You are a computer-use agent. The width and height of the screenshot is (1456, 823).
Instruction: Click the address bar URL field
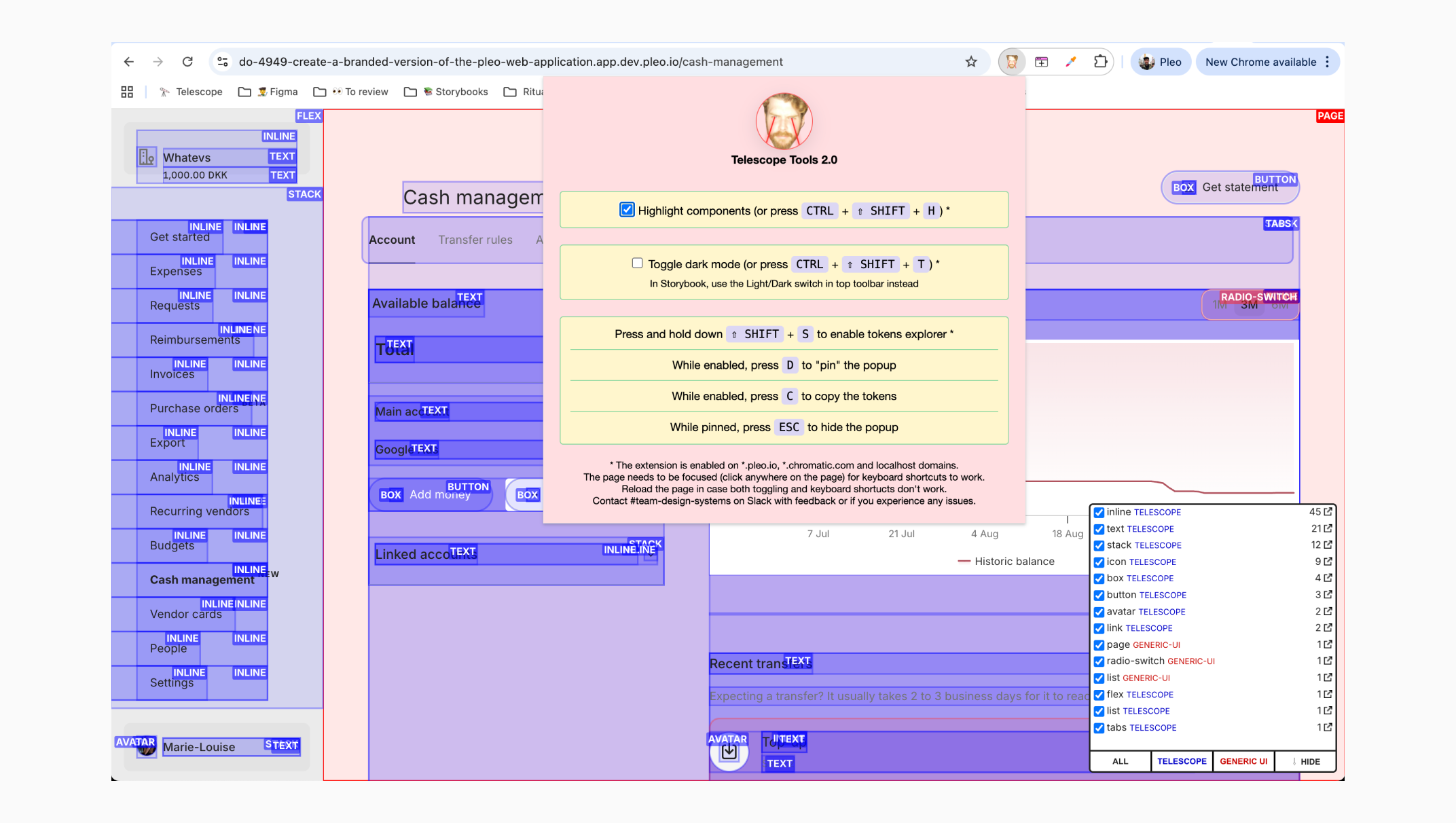(x=543, y=62)
